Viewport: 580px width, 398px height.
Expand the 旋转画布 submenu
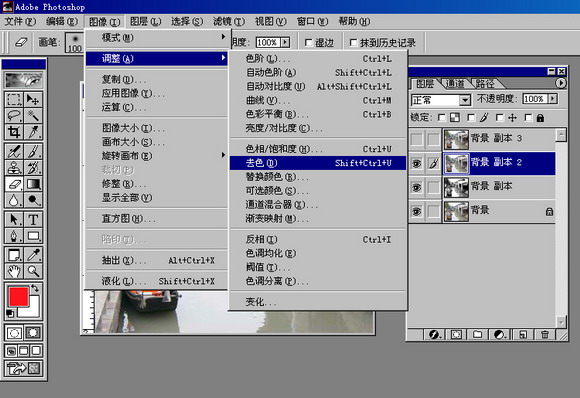pos(157,156)
